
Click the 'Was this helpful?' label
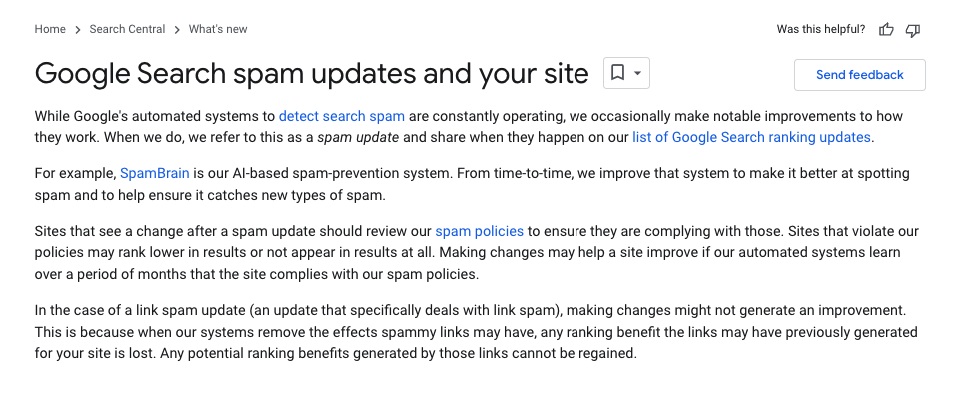click(821, 29)
